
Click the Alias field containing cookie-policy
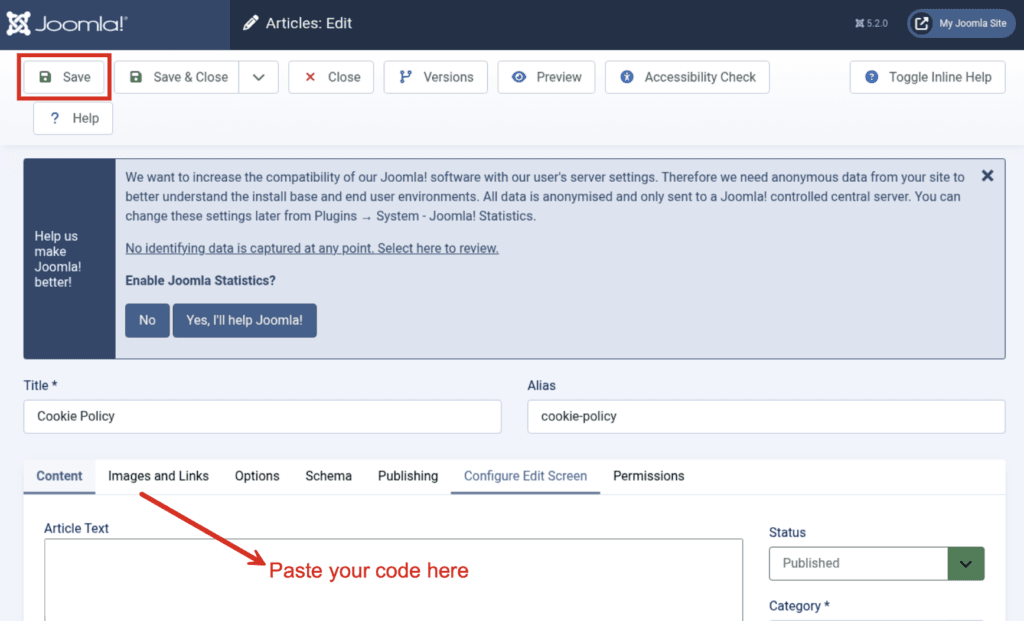[766, 417]
